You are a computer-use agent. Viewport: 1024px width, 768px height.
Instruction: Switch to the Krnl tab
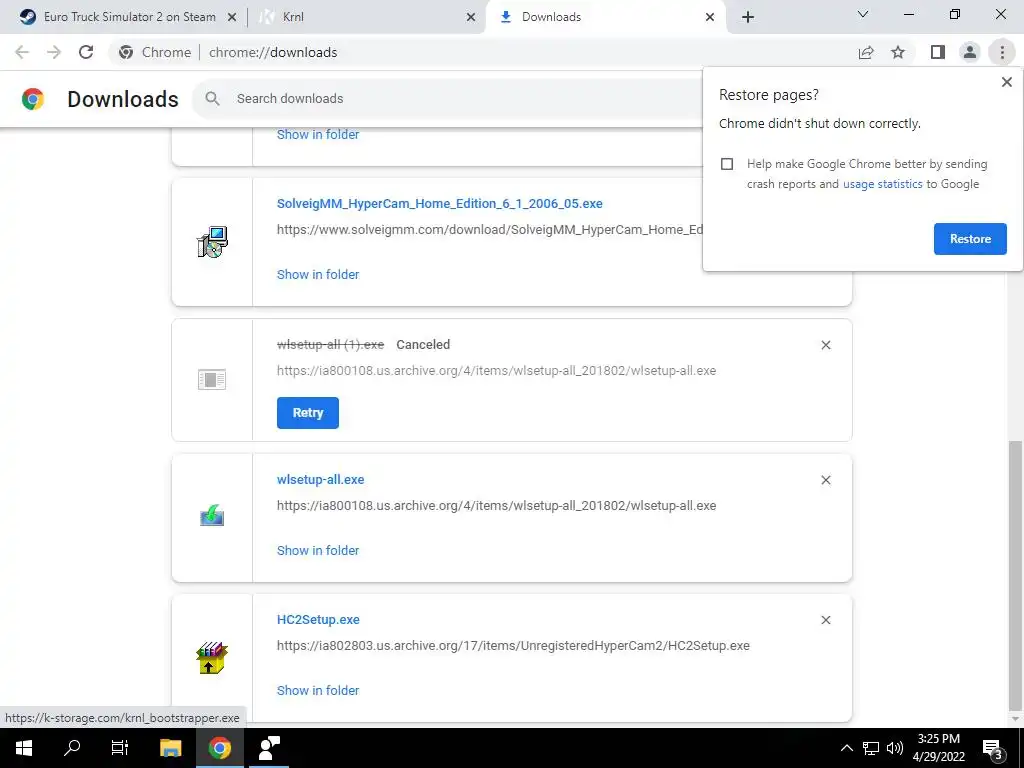(x=367, y=17)
